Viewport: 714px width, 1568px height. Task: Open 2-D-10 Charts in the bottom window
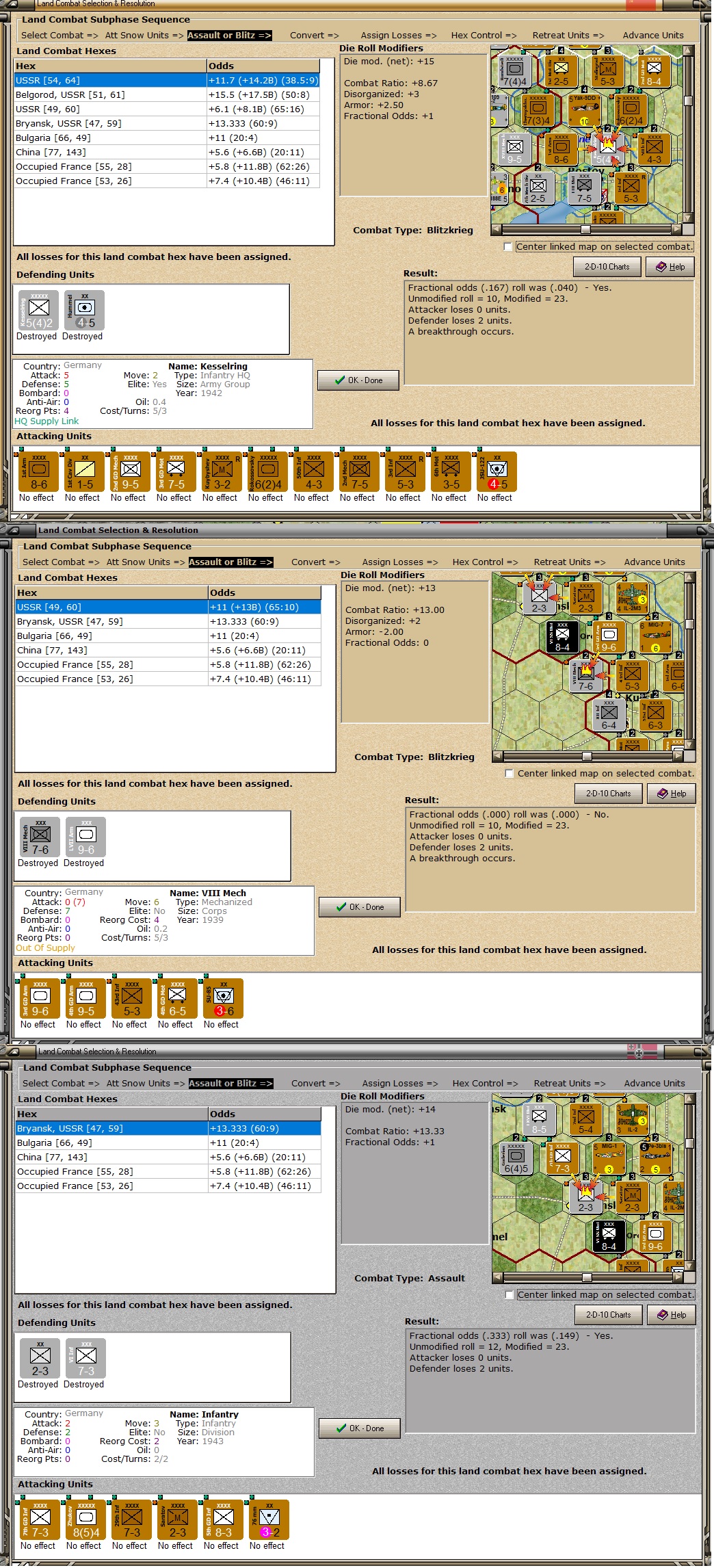click(x=609, y=1315)
